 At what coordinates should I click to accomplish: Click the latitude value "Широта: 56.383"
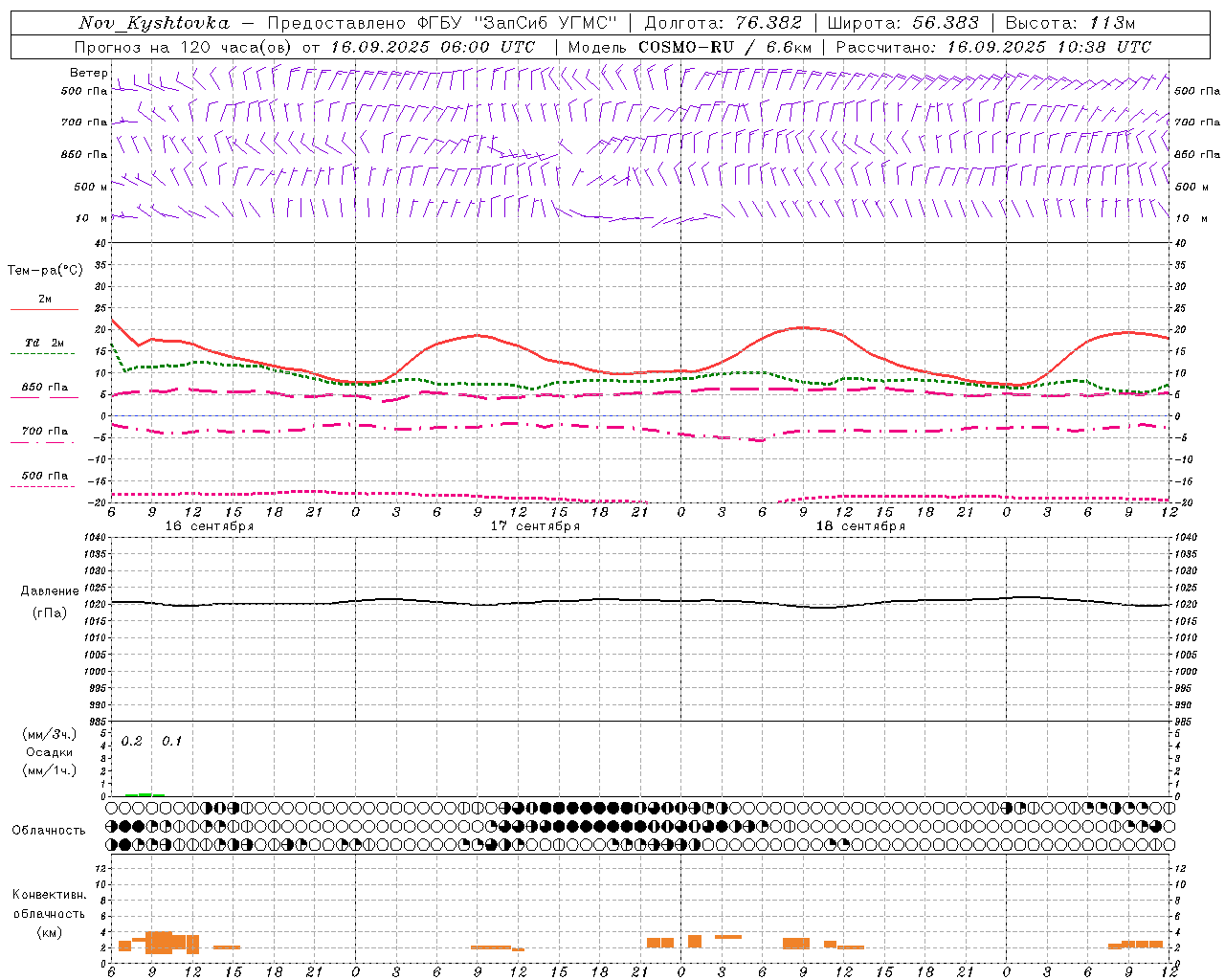(903, 23)
